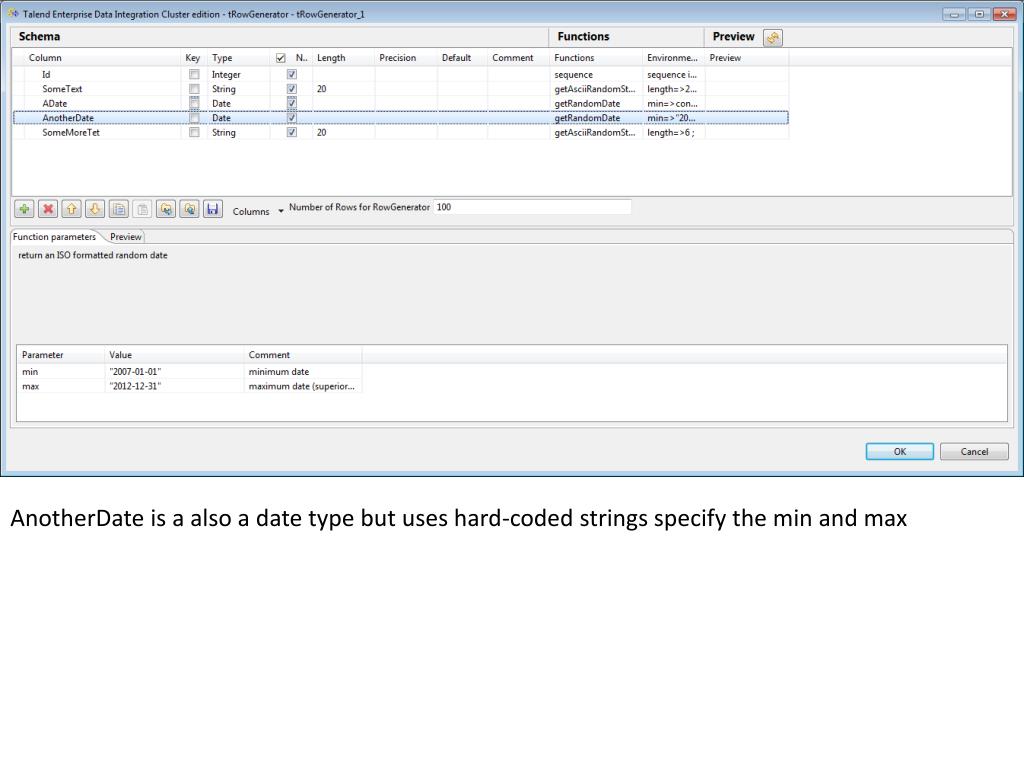Toggle Key checkbox for the SomeMoreTet row

click(194, 132)
